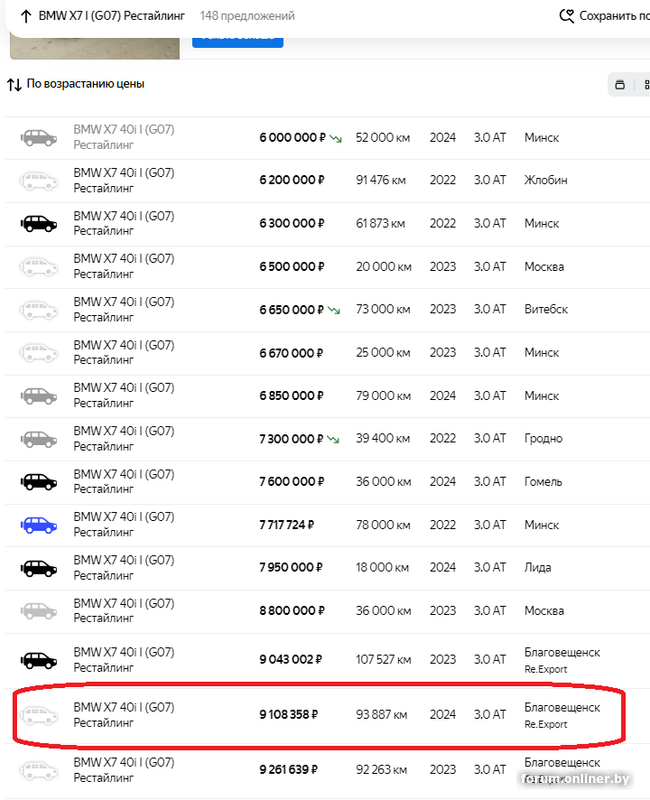Click the BMW X7 I (G07) Рестайлинг header title
The height and width of the screenshot is (800, 650).
pyautogui.click(x=112, y=16)
